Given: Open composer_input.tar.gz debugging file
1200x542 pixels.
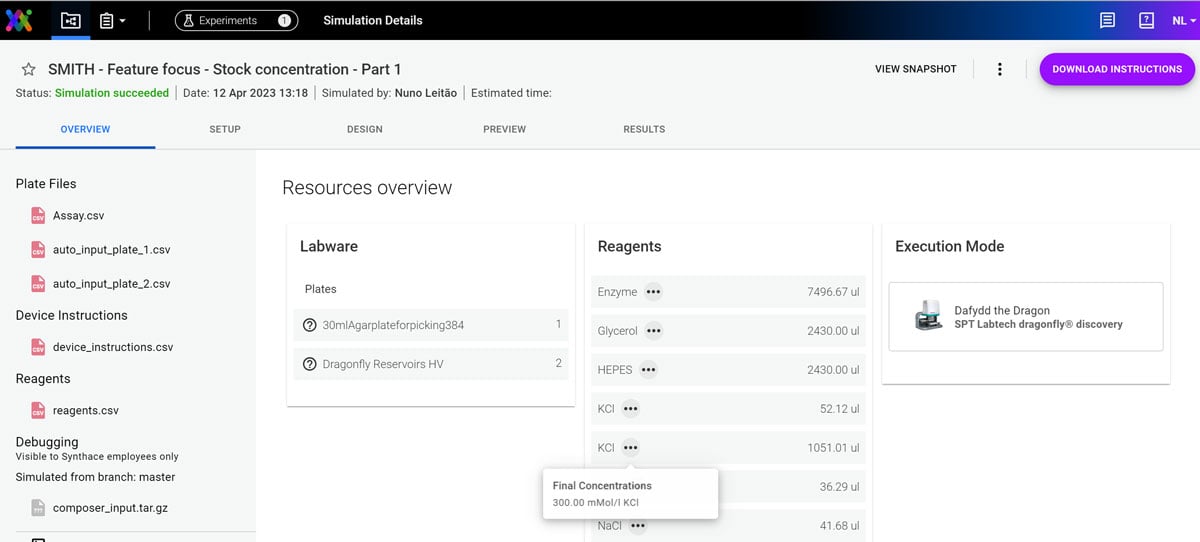Looking at the screenshot, I should [x=110, y=508].
